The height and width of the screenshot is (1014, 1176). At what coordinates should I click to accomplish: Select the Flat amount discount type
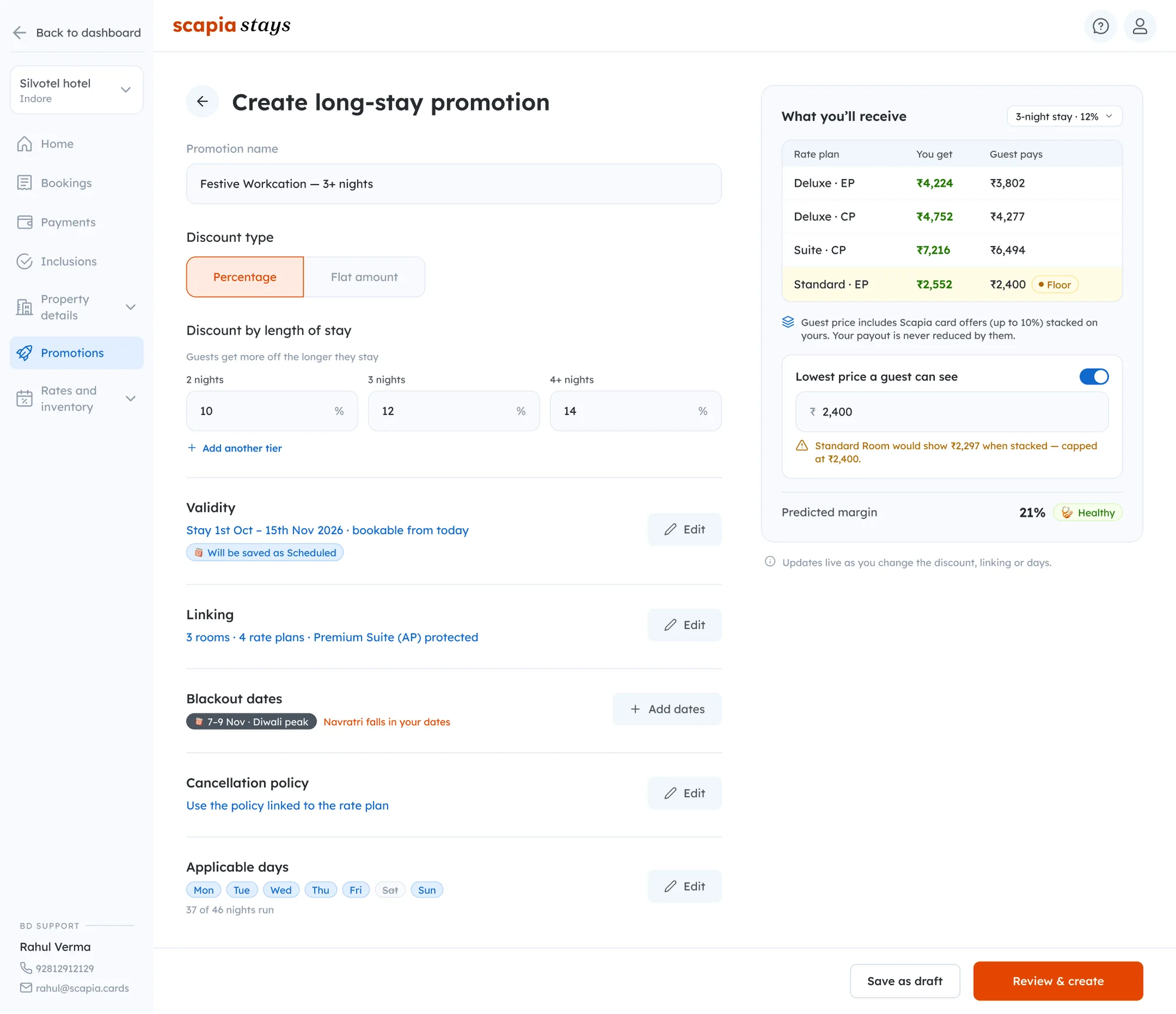pyautogui.click(x=364, y=277)
